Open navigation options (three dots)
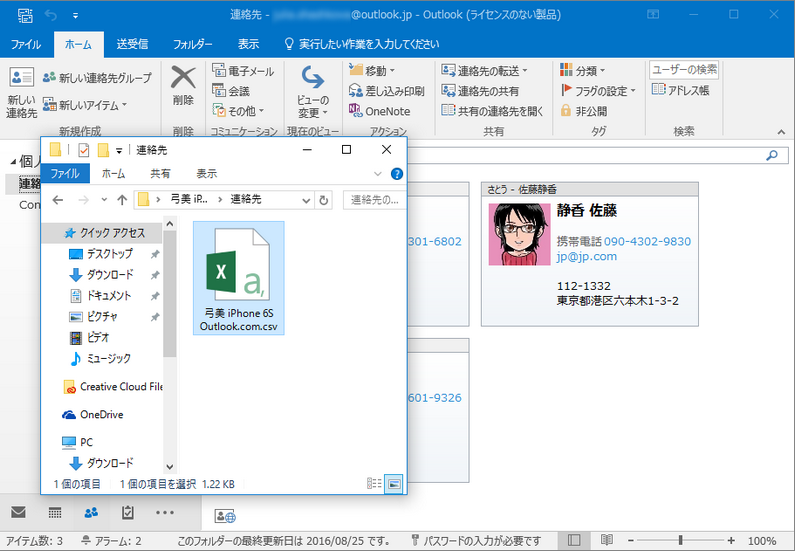 click(165, 512)
